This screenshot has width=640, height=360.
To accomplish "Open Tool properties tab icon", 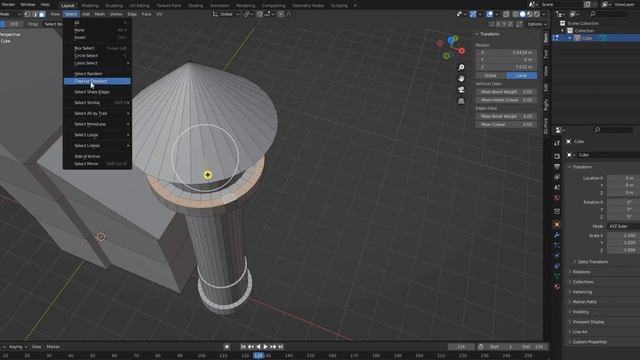I will [557, 143].
